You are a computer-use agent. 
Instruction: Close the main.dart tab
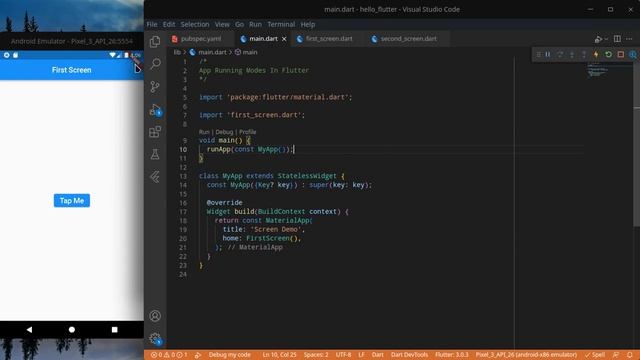[284, 39]
